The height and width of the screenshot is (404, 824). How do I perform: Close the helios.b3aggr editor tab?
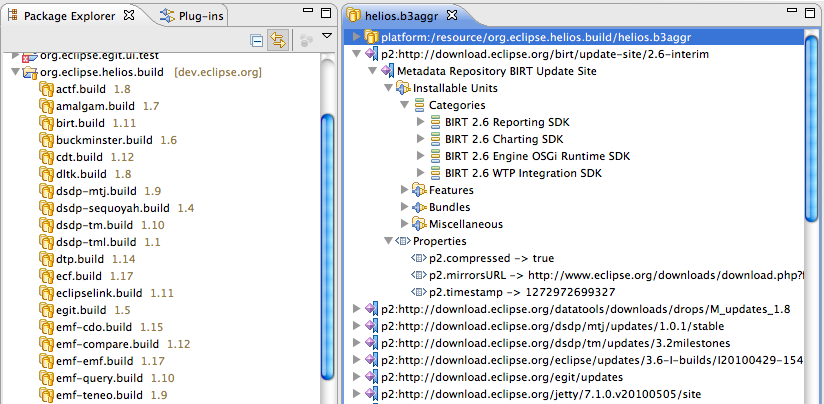pos(451,15)
